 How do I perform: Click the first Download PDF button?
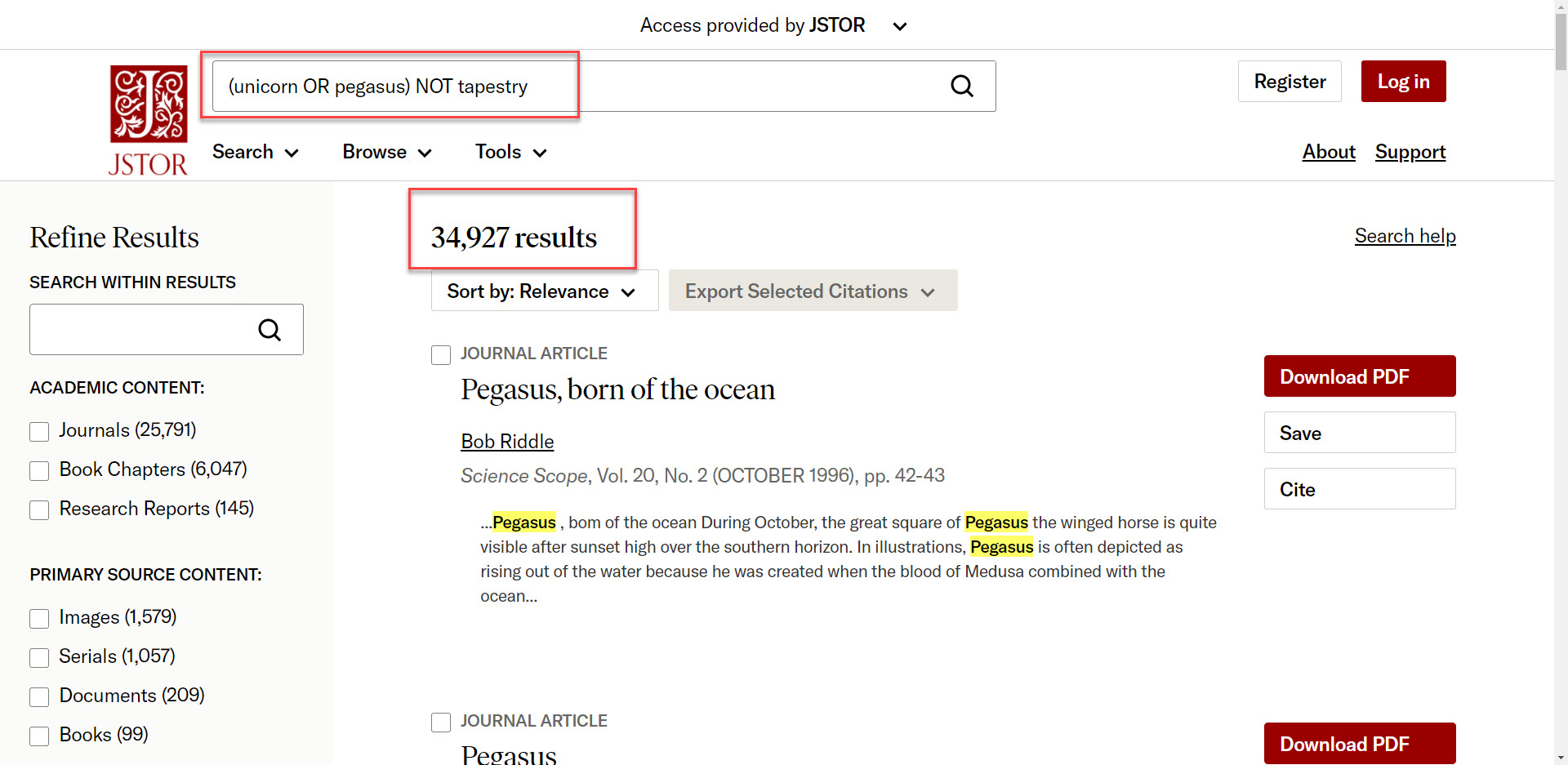[1359, 376]
